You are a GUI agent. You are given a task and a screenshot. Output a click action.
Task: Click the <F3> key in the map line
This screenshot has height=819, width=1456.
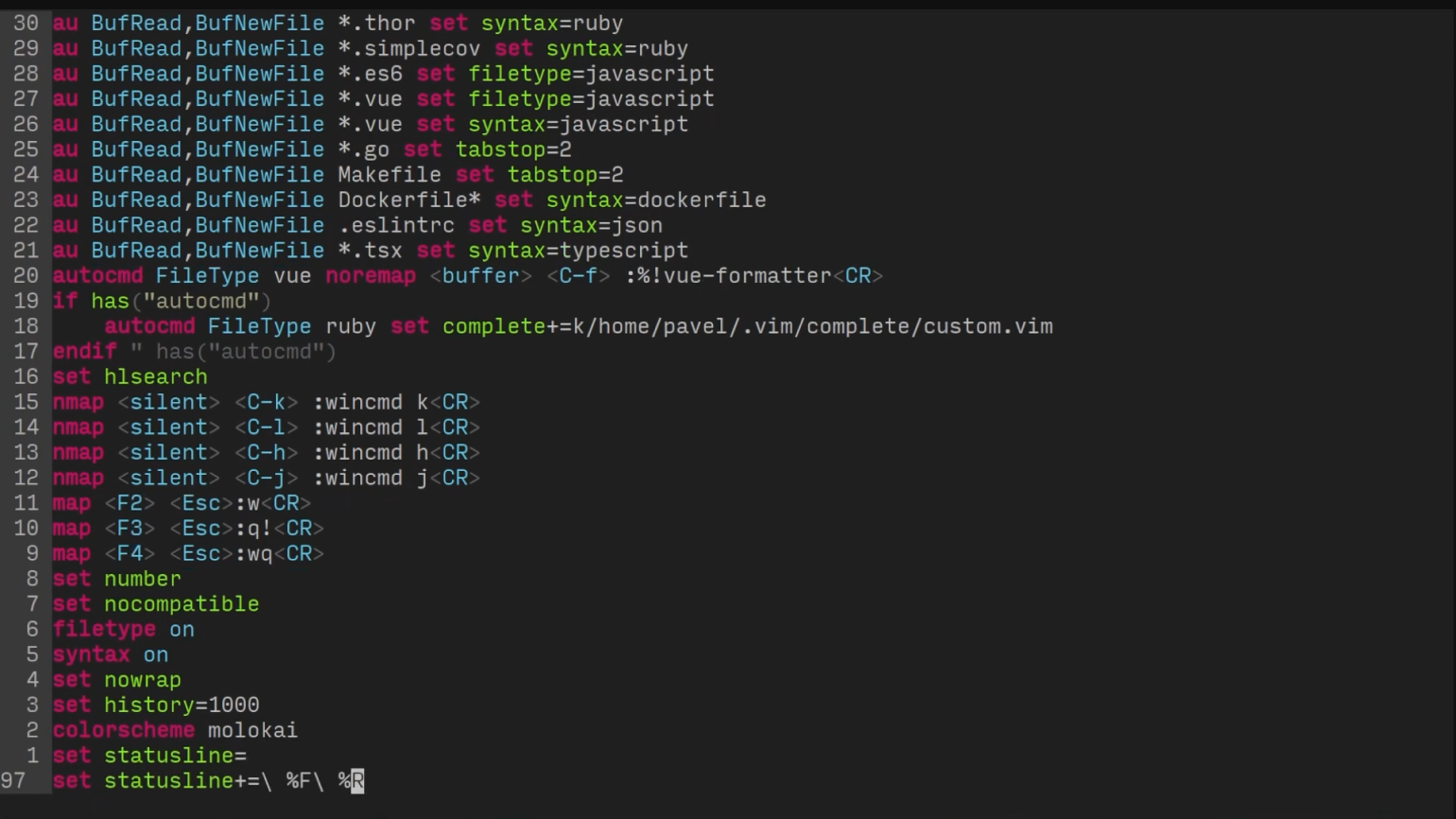pos(130,529)
